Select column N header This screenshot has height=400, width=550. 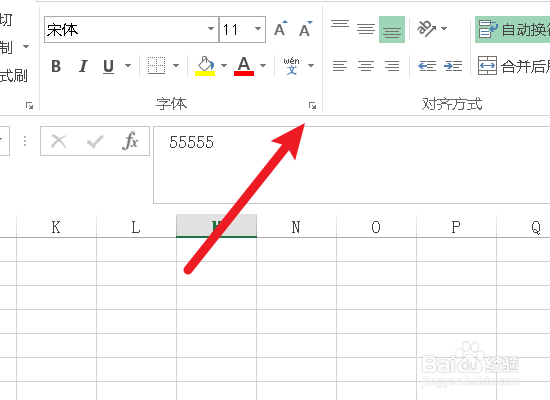[x=296, y=227]
